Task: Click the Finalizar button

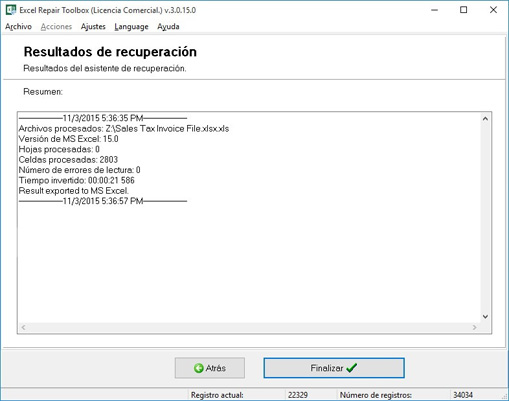Action: (x=334, y=368)
